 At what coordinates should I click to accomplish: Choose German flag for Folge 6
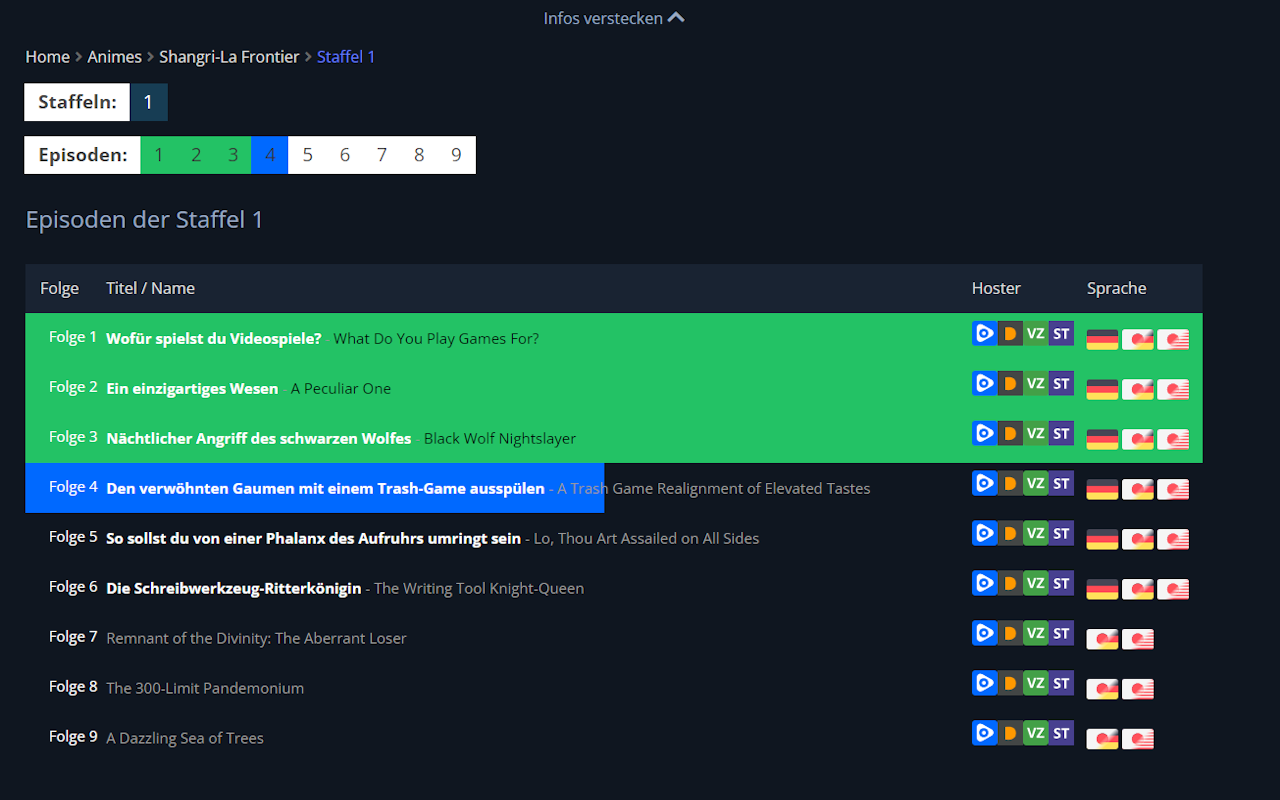pyautogui.click(x=1101, y=588)
